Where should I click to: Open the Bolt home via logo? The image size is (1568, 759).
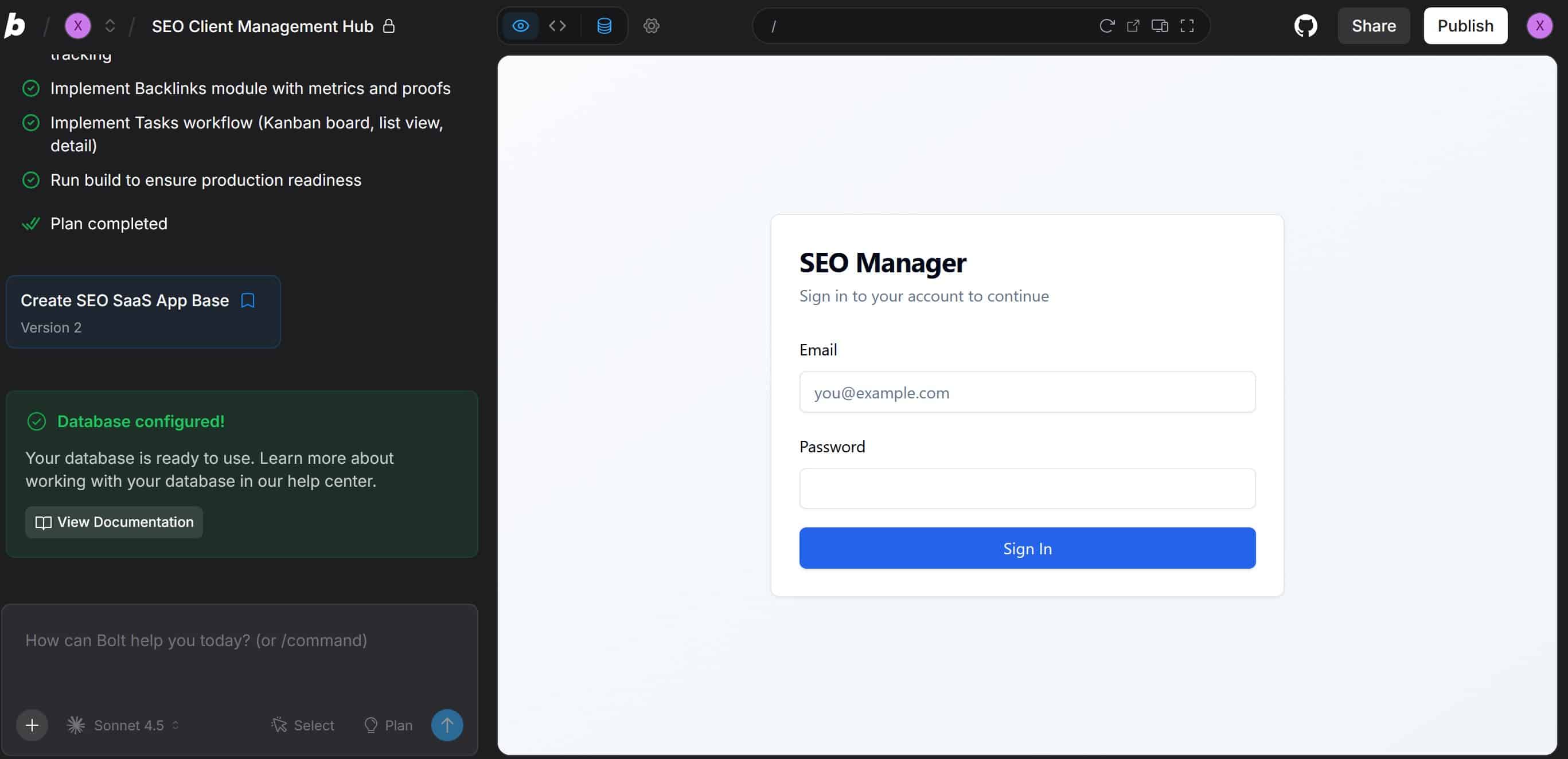[x=17, y=26]
